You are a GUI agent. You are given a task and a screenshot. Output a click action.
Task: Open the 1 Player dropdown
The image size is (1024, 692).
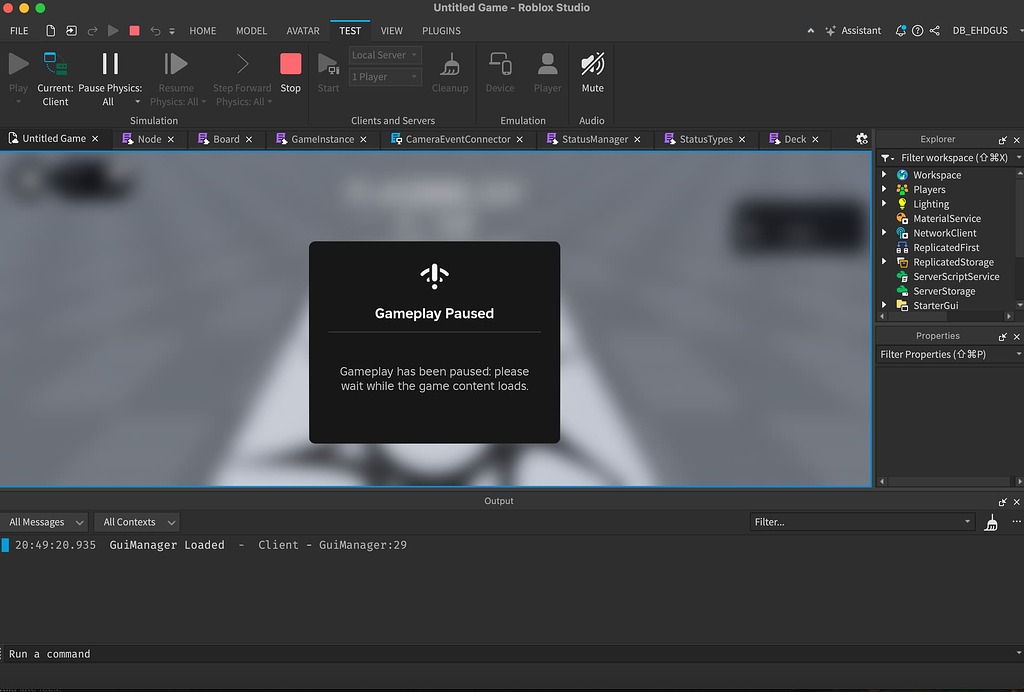[x=385, y=76]
